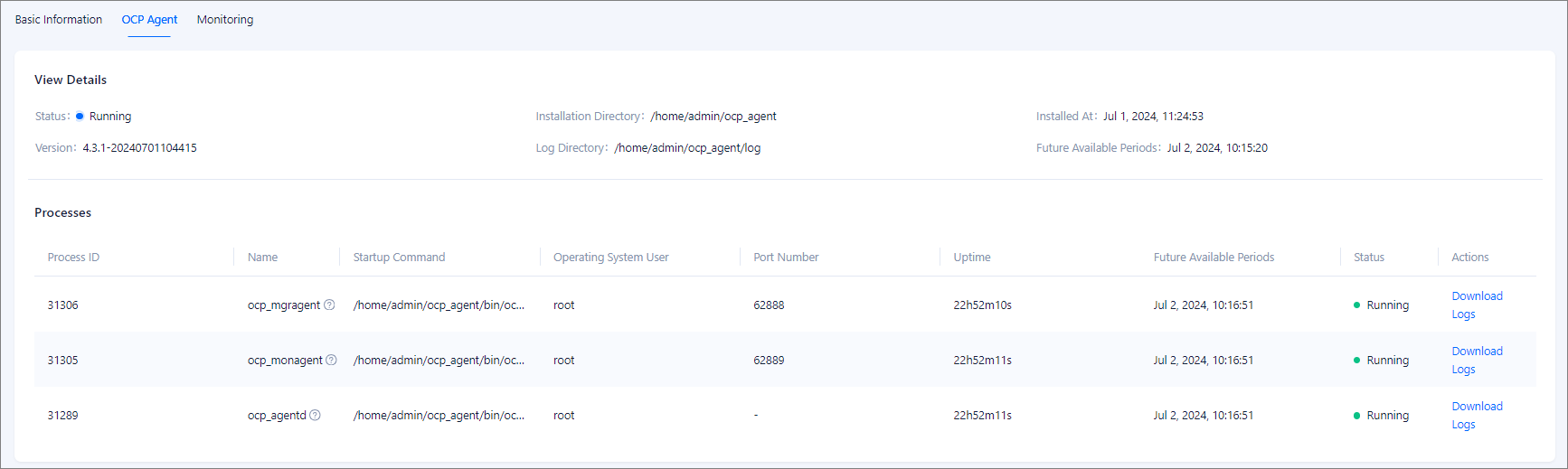
Task: Click the Uptime column header
Action: [x=972, y=258]
